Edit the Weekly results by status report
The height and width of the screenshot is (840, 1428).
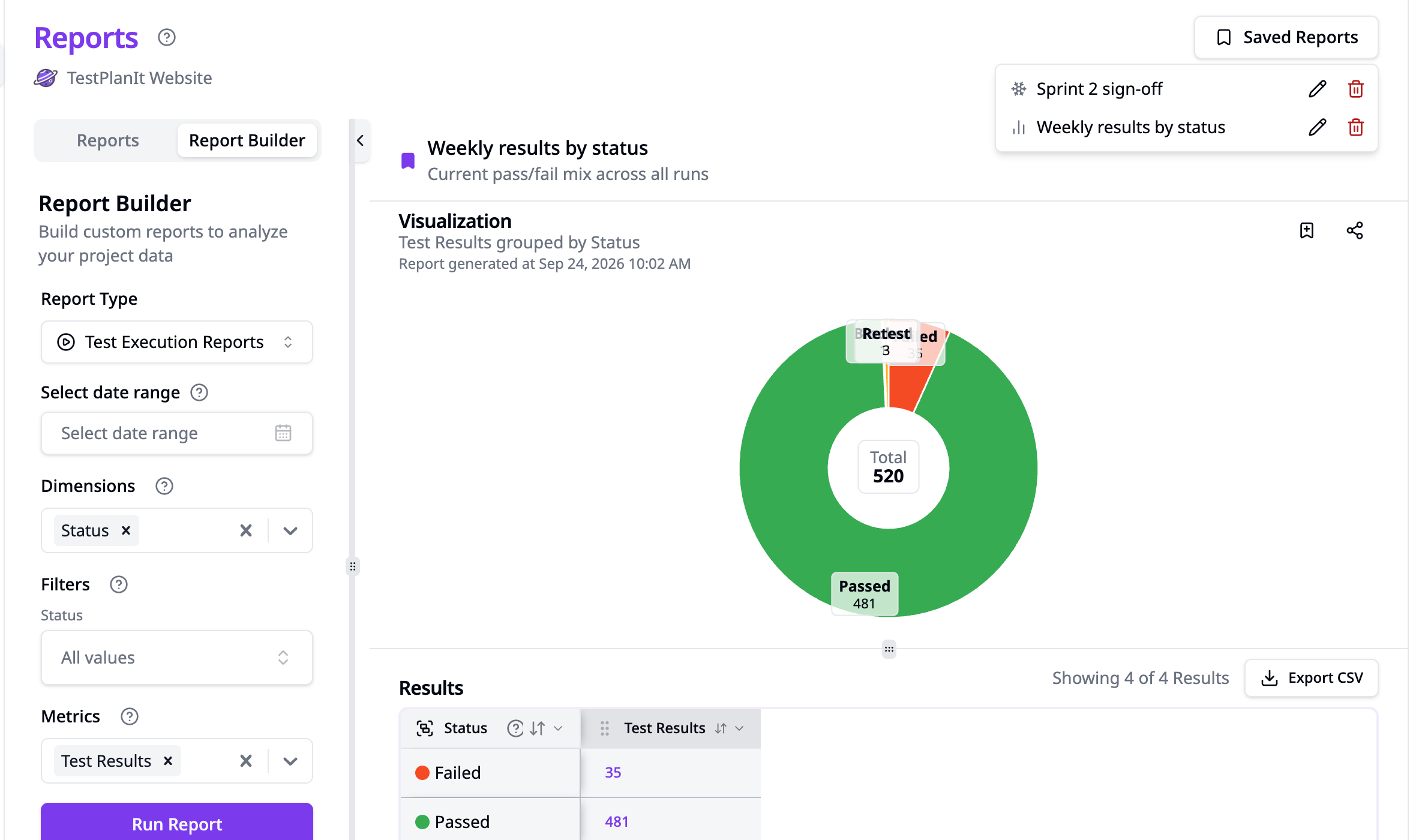pos(1317,127)
